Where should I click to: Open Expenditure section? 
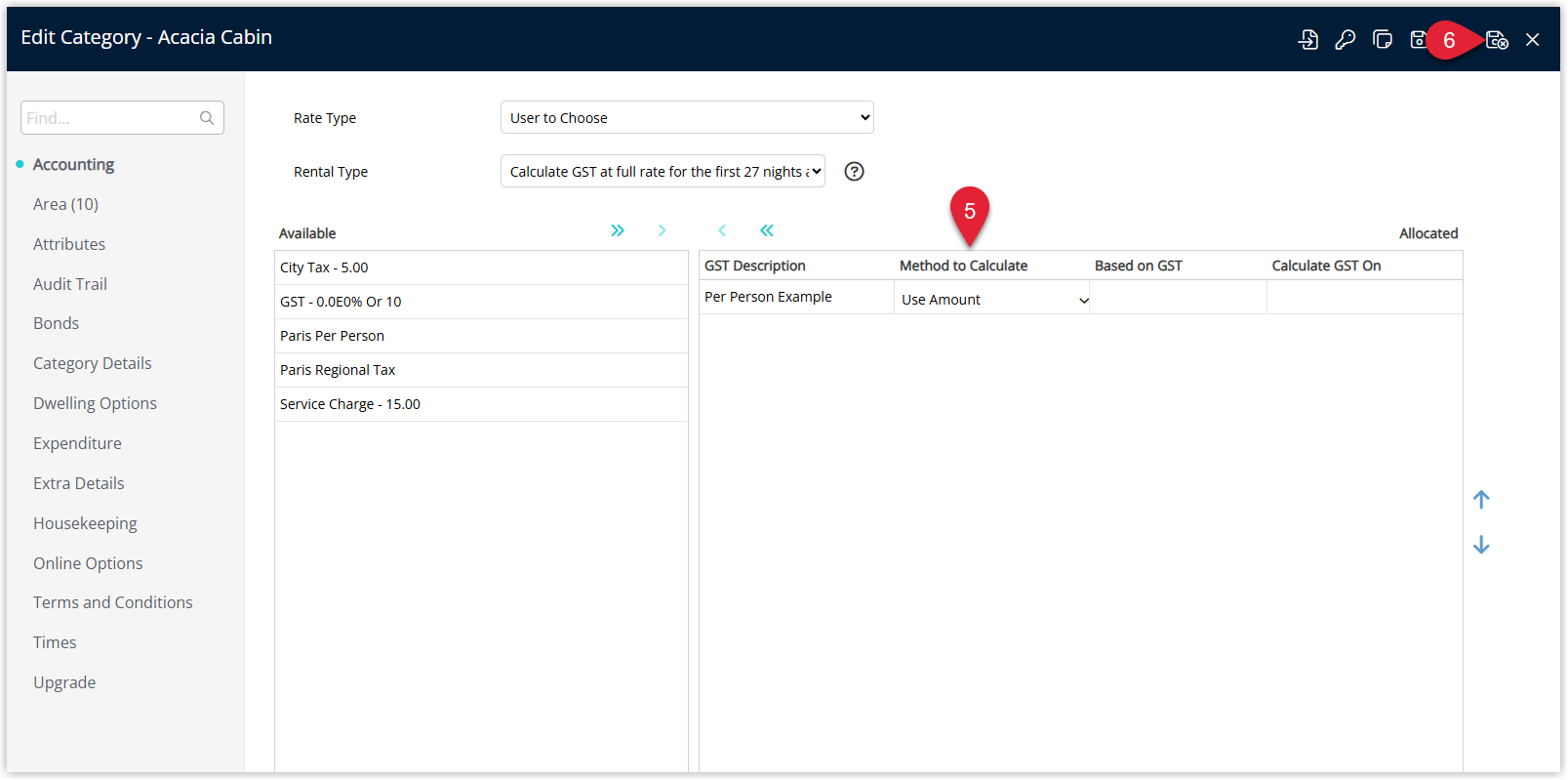pyautogui.click(x=77, y=443)
